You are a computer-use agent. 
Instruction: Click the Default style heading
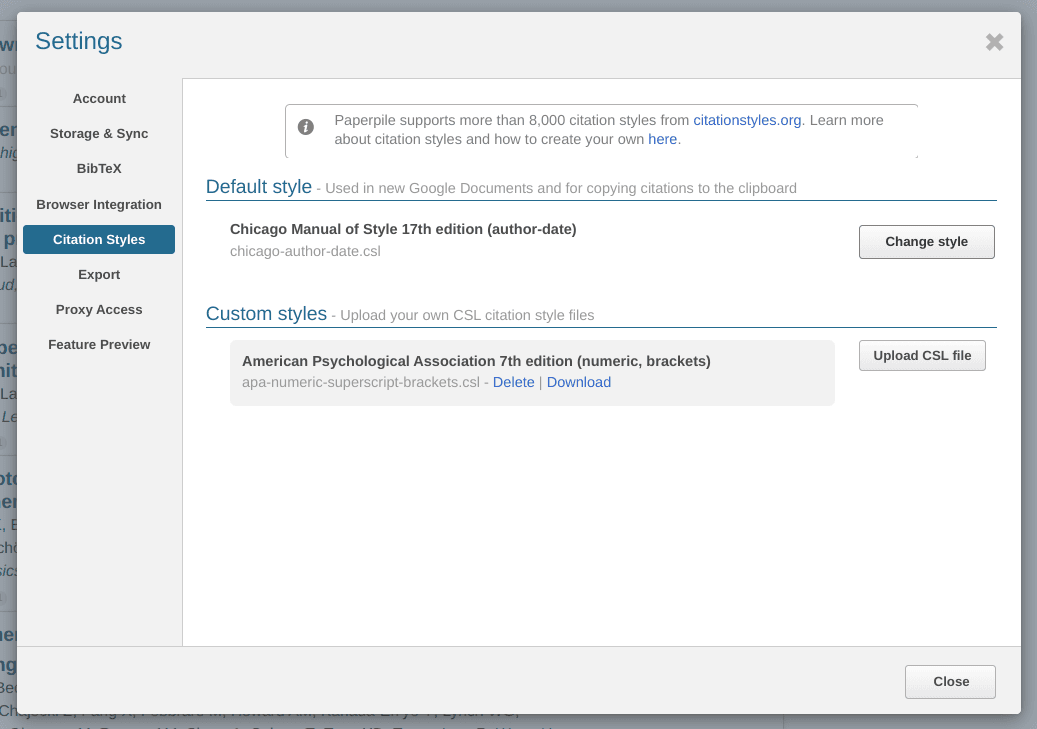coord(259,187)
